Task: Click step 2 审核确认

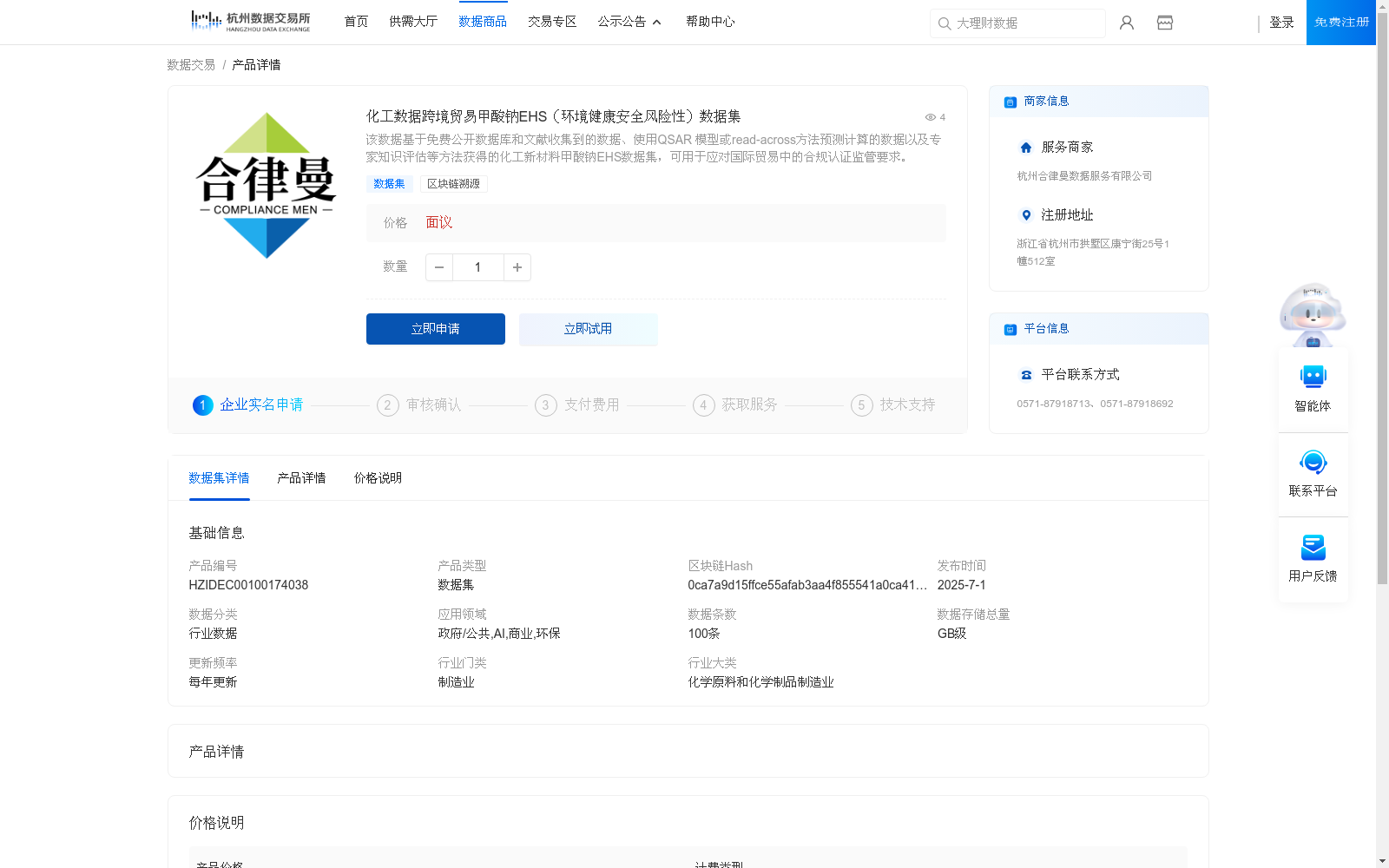Action: tap(419, 405)
